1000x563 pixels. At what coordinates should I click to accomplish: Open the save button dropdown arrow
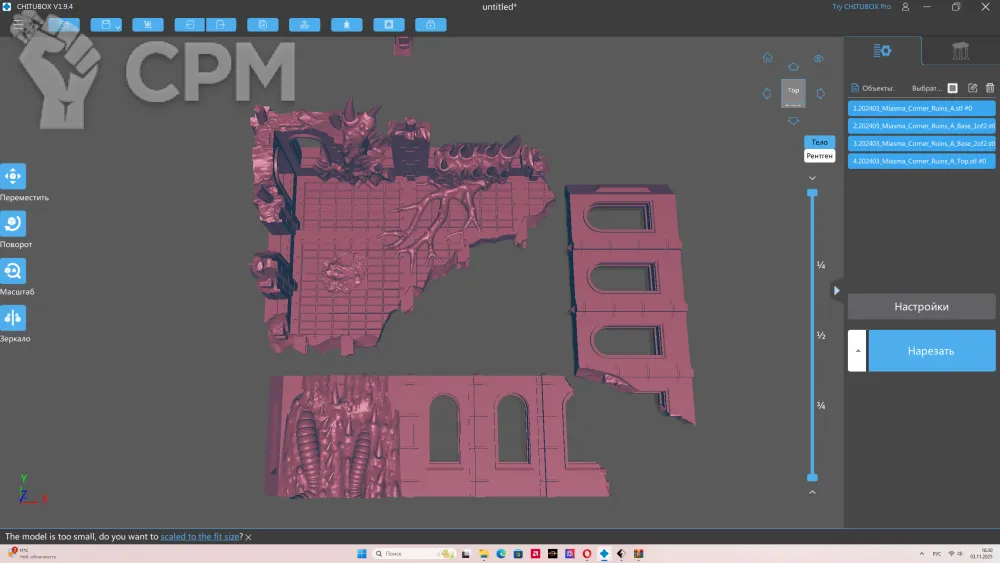coord(118,26)
